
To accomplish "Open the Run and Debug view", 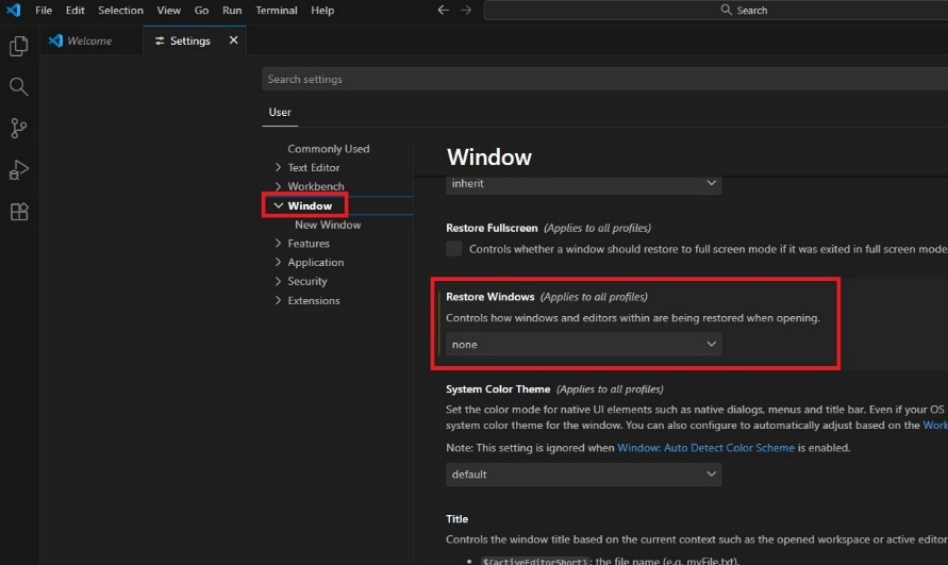I will click(19, 170).
